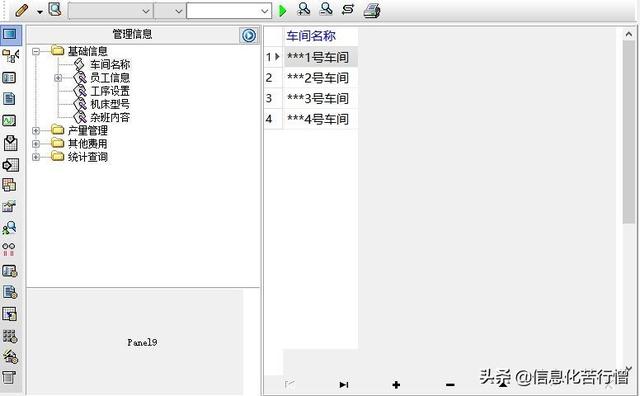
Task: Click the trash can icon in left sidebar
Action: tap(9, 377)
